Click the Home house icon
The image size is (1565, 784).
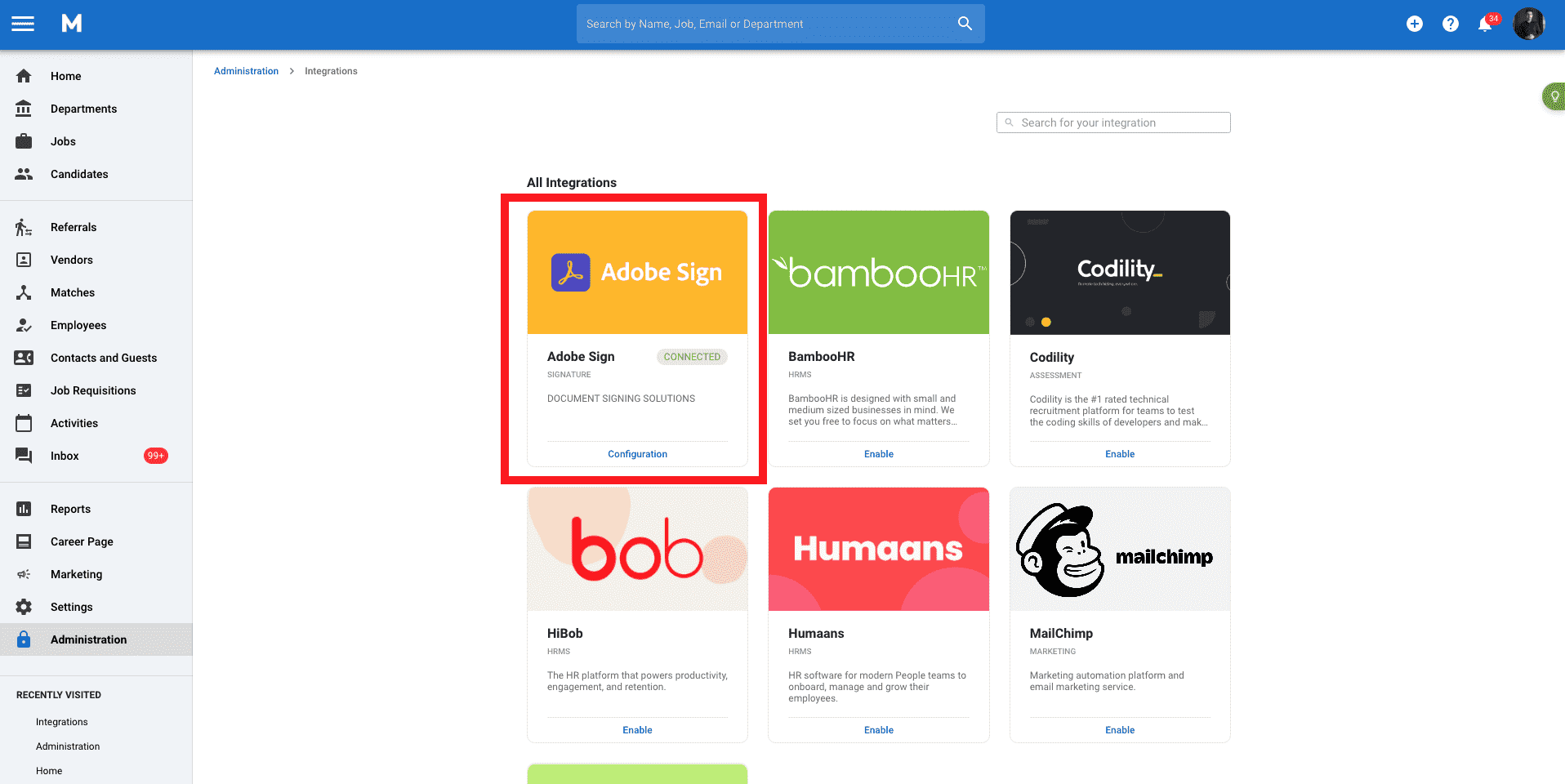coord(24,76)
